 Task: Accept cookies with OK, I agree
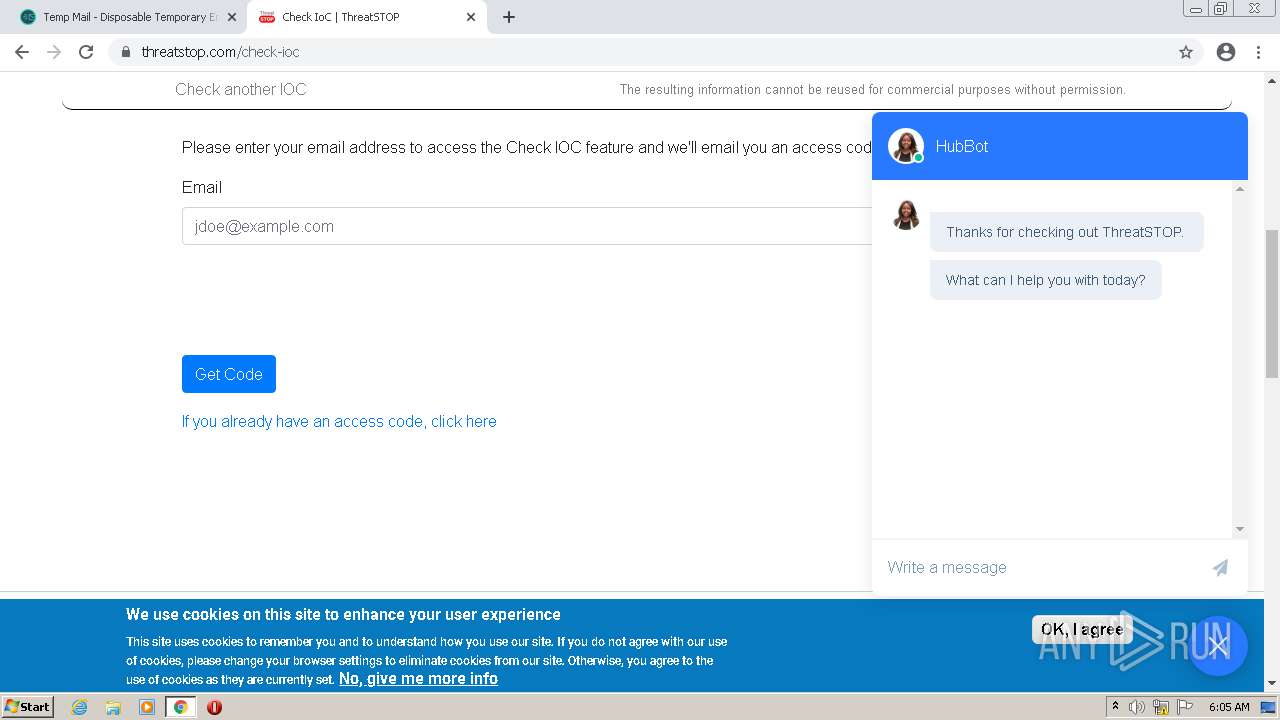click(1082, 629)
